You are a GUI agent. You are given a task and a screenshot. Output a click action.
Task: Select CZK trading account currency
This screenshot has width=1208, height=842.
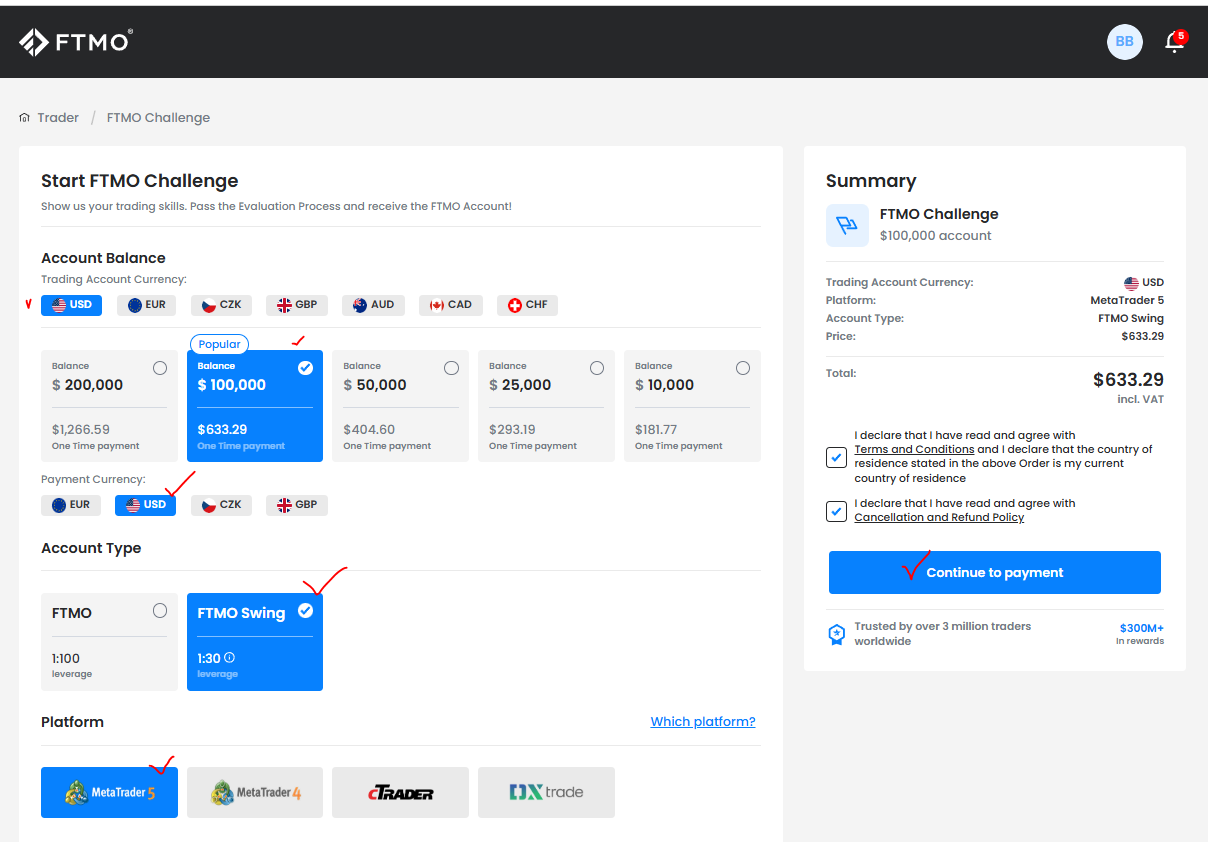click(x=222, y=305)
